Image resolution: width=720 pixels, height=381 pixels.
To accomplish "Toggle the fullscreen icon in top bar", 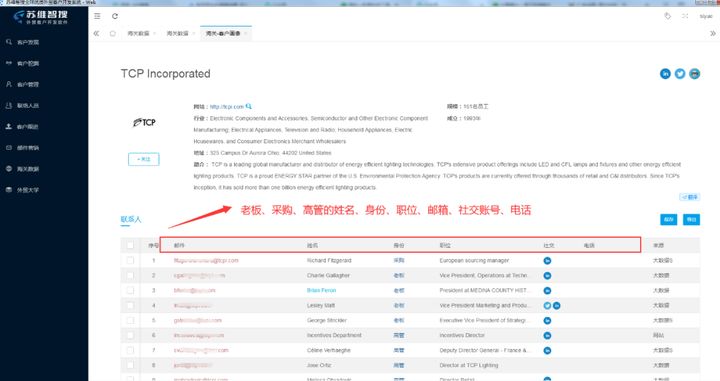I will click(685, 16).
